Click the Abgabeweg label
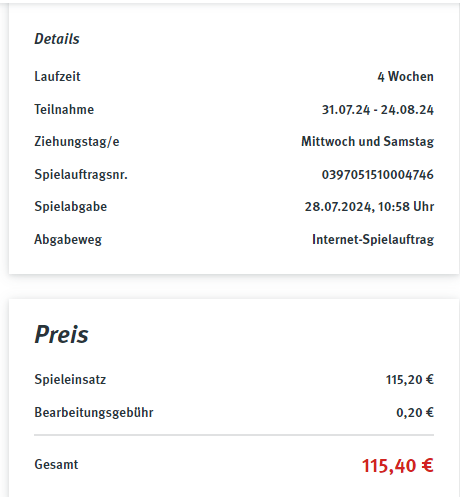This screenshot has width=460, height=497. click(x=68, y=240)
